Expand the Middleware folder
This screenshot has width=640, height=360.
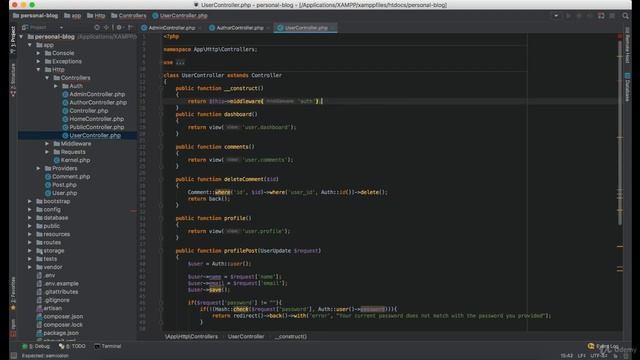tap(47, 144)
